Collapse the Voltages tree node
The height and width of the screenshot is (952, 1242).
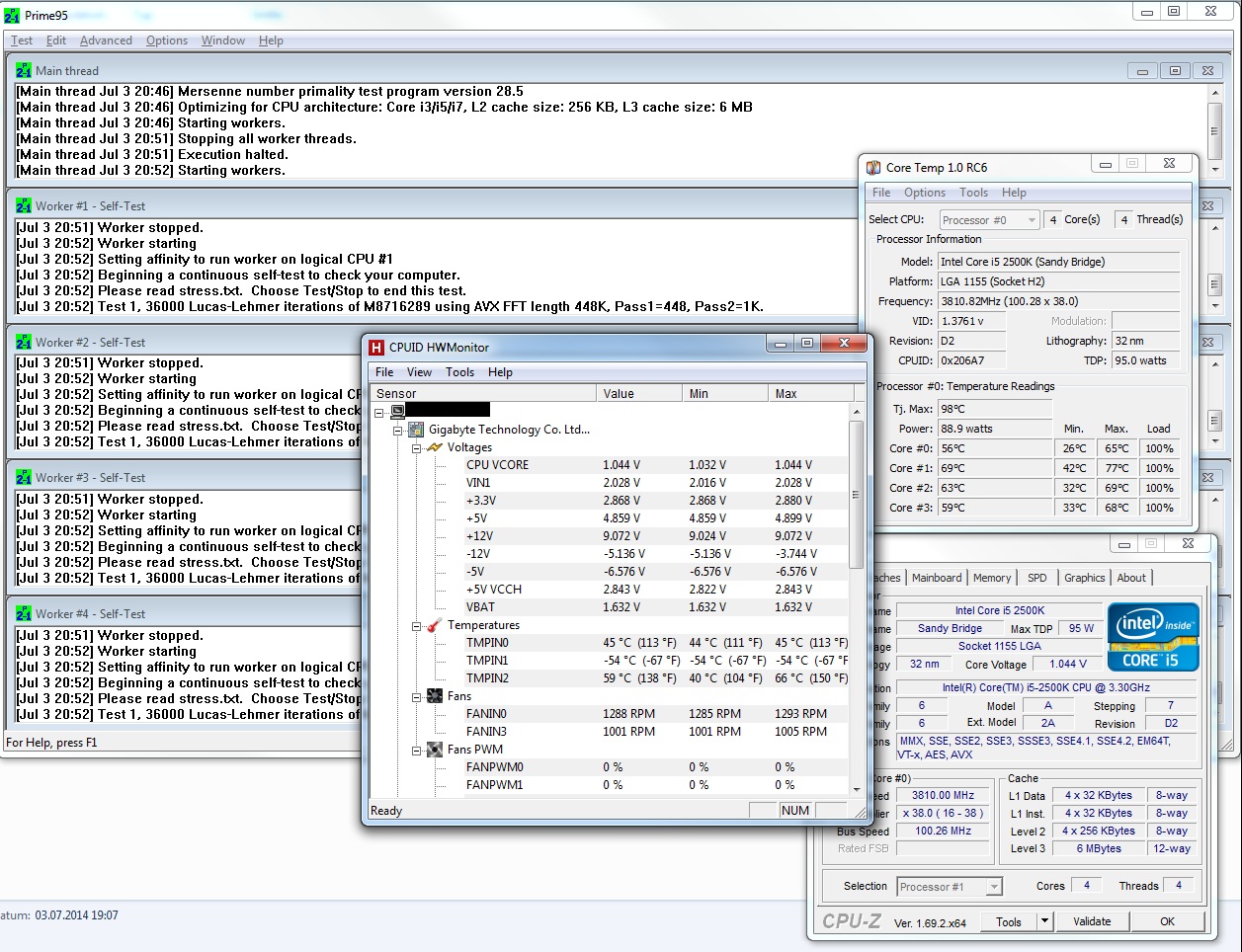coord(417,448)
